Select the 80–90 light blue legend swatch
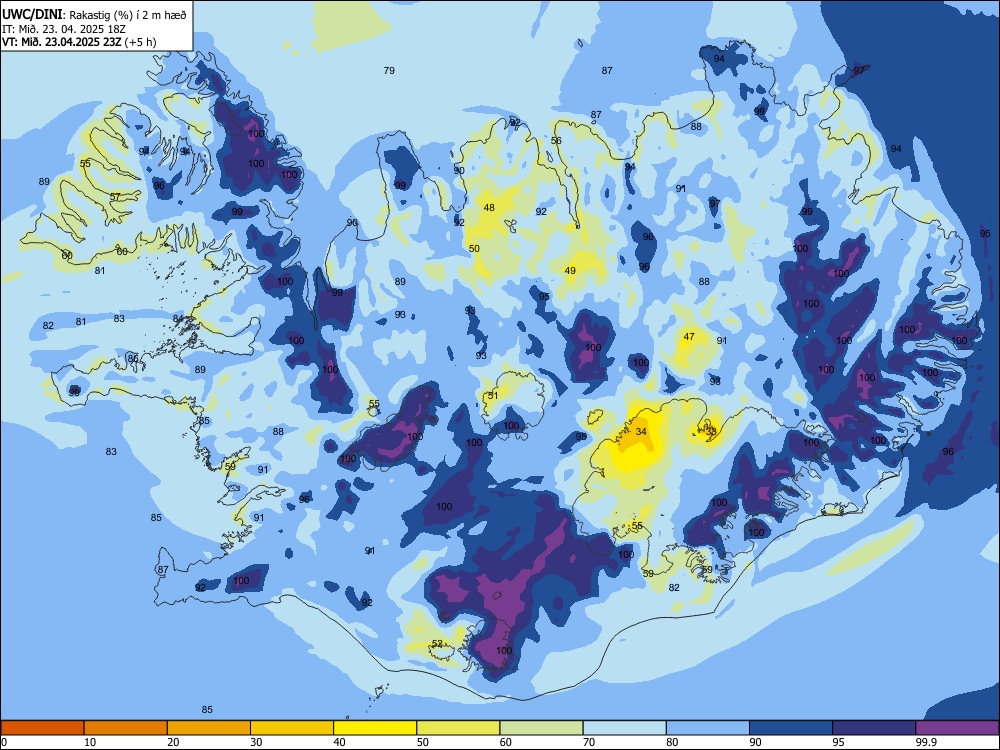This screenshot has width=1000, height=750. (x=708, y=728)
